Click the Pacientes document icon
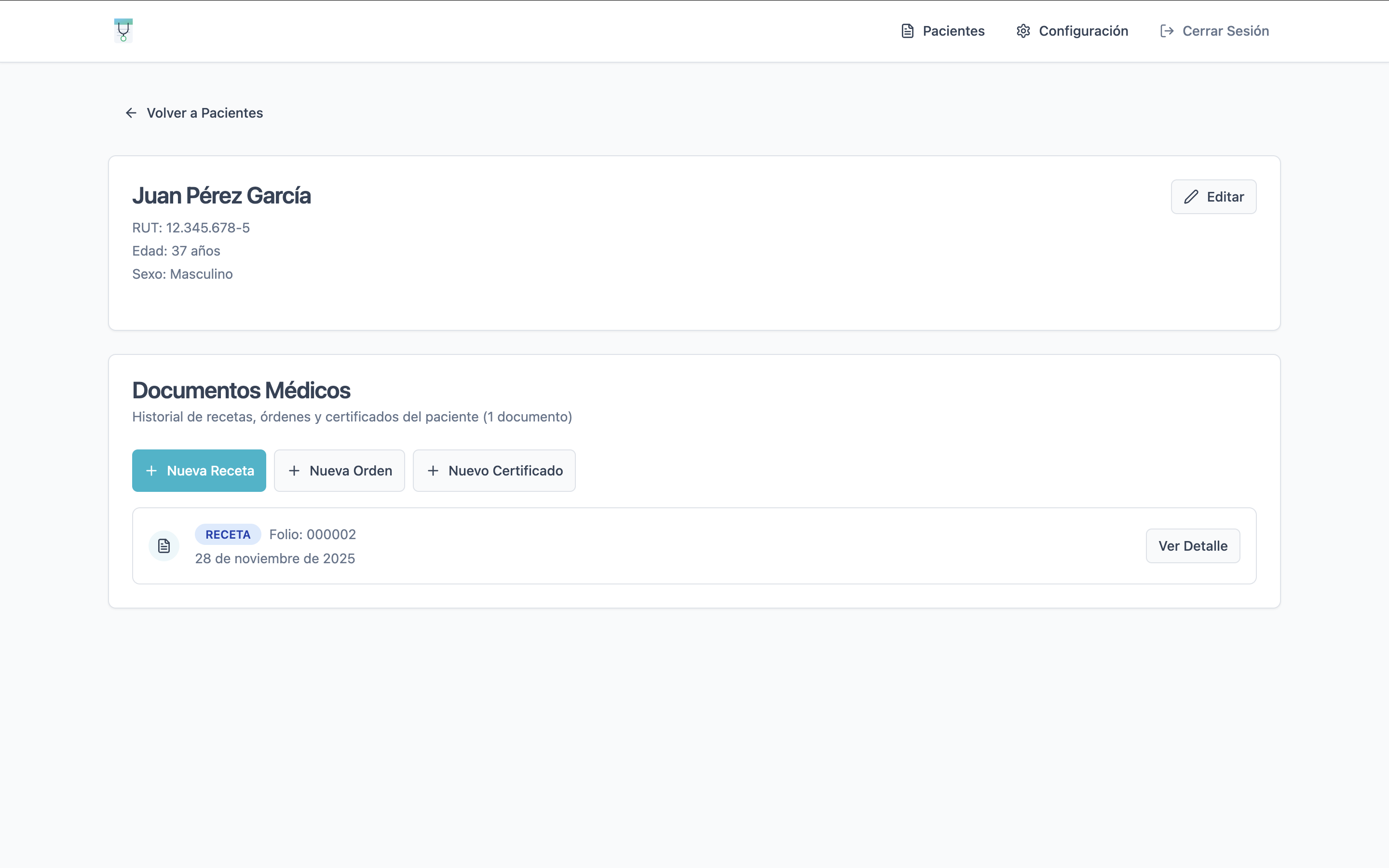The height and width of the screenshot is (868, 1389). click(x=908, y=31)
